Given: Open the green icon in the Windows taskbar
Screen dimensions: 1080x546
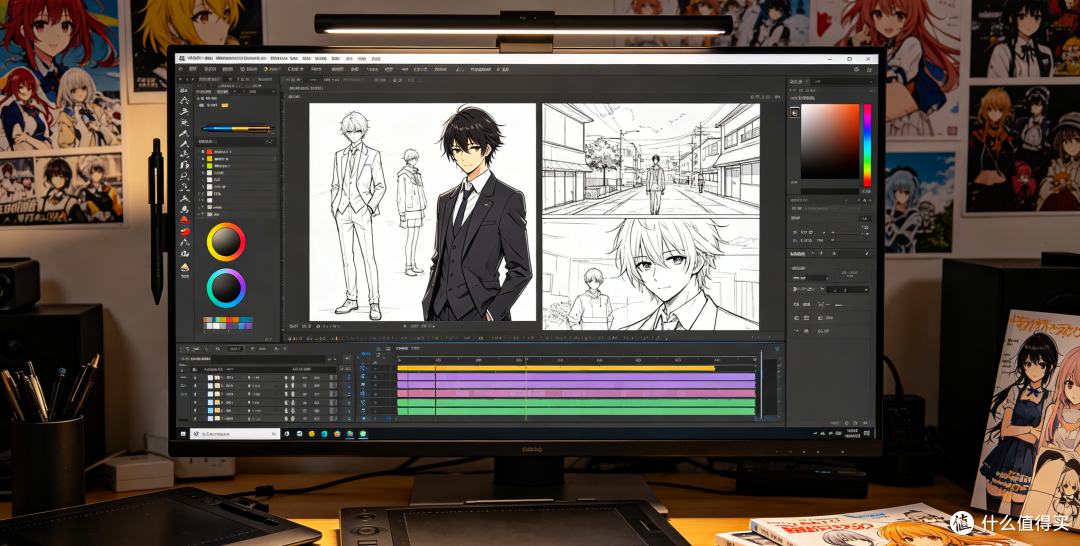Looking at the screenshot, I should pyautogui.click(x=363, y=434).
